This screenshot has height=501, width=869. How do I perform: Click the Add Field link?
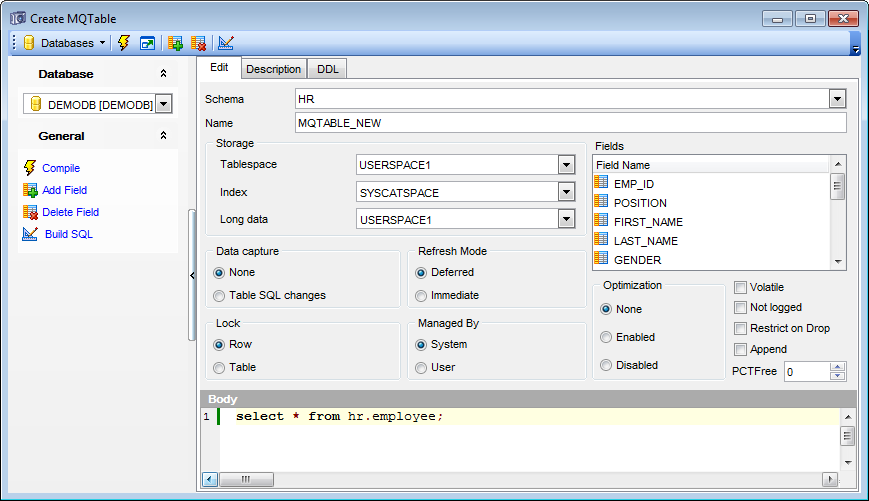coord(64,190)
